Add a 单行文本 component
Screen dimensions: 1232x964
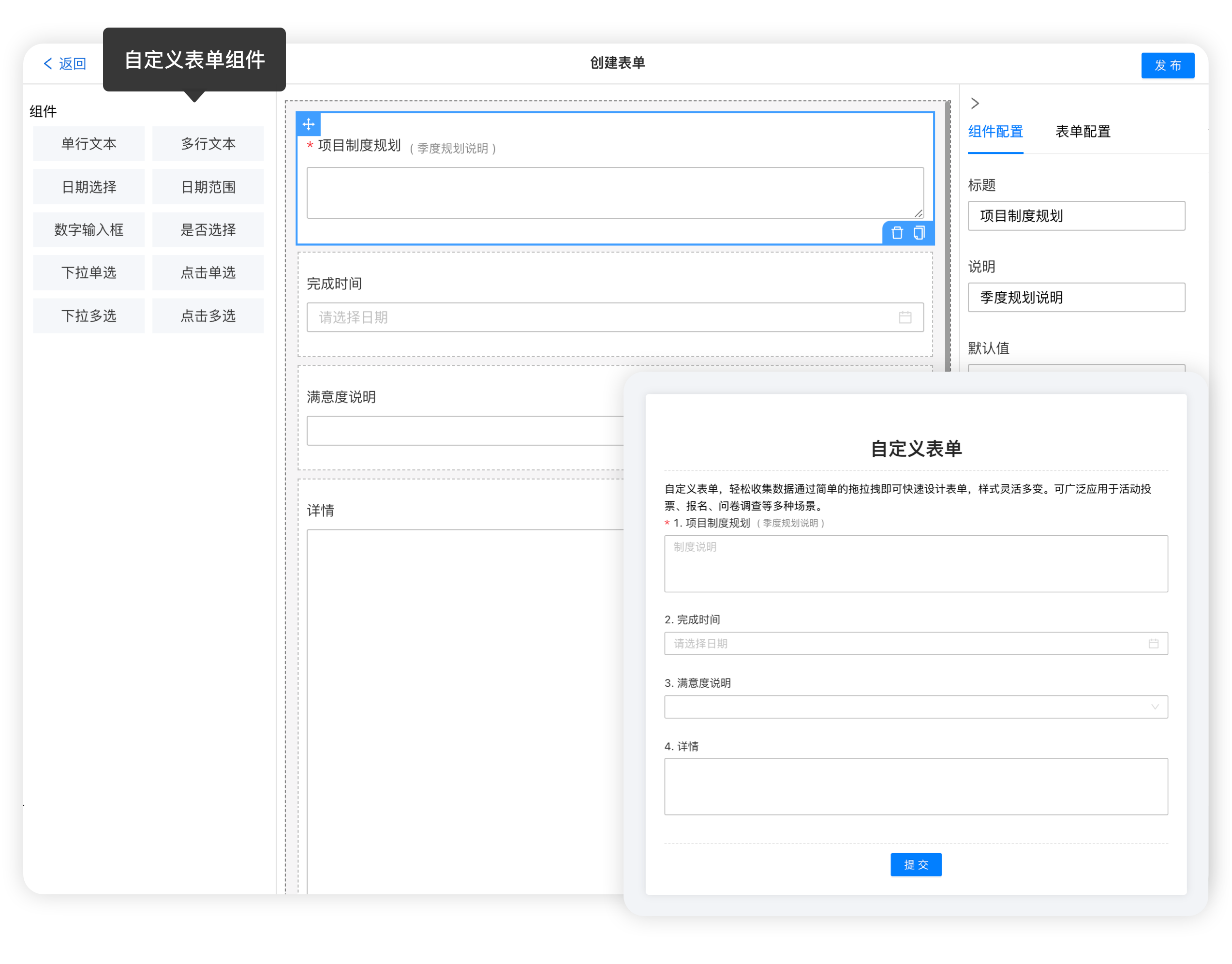click(89, 144)
